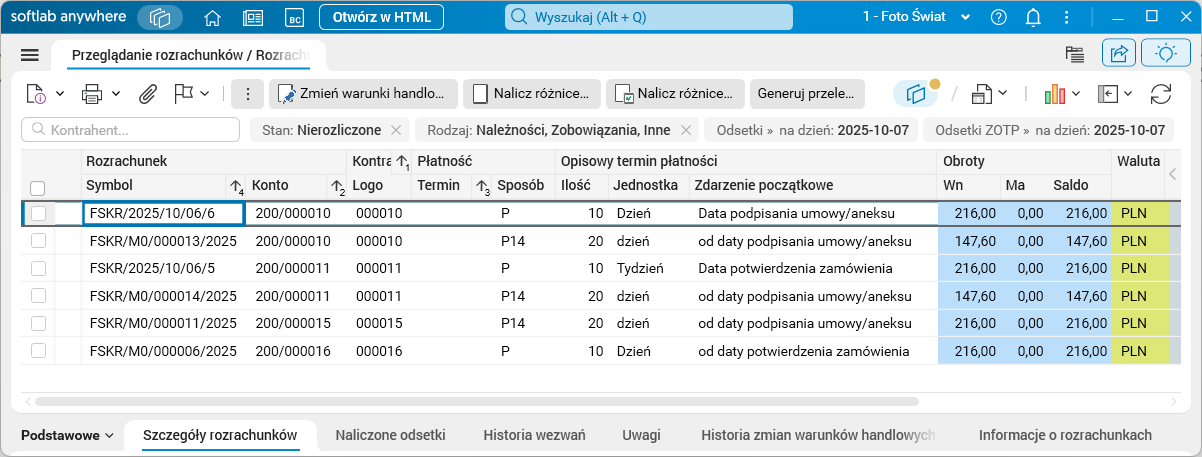1202x457 pixels.
Task: Check the row FSKR/M0/000013/2025 checkbox
Action: [38, 241]
